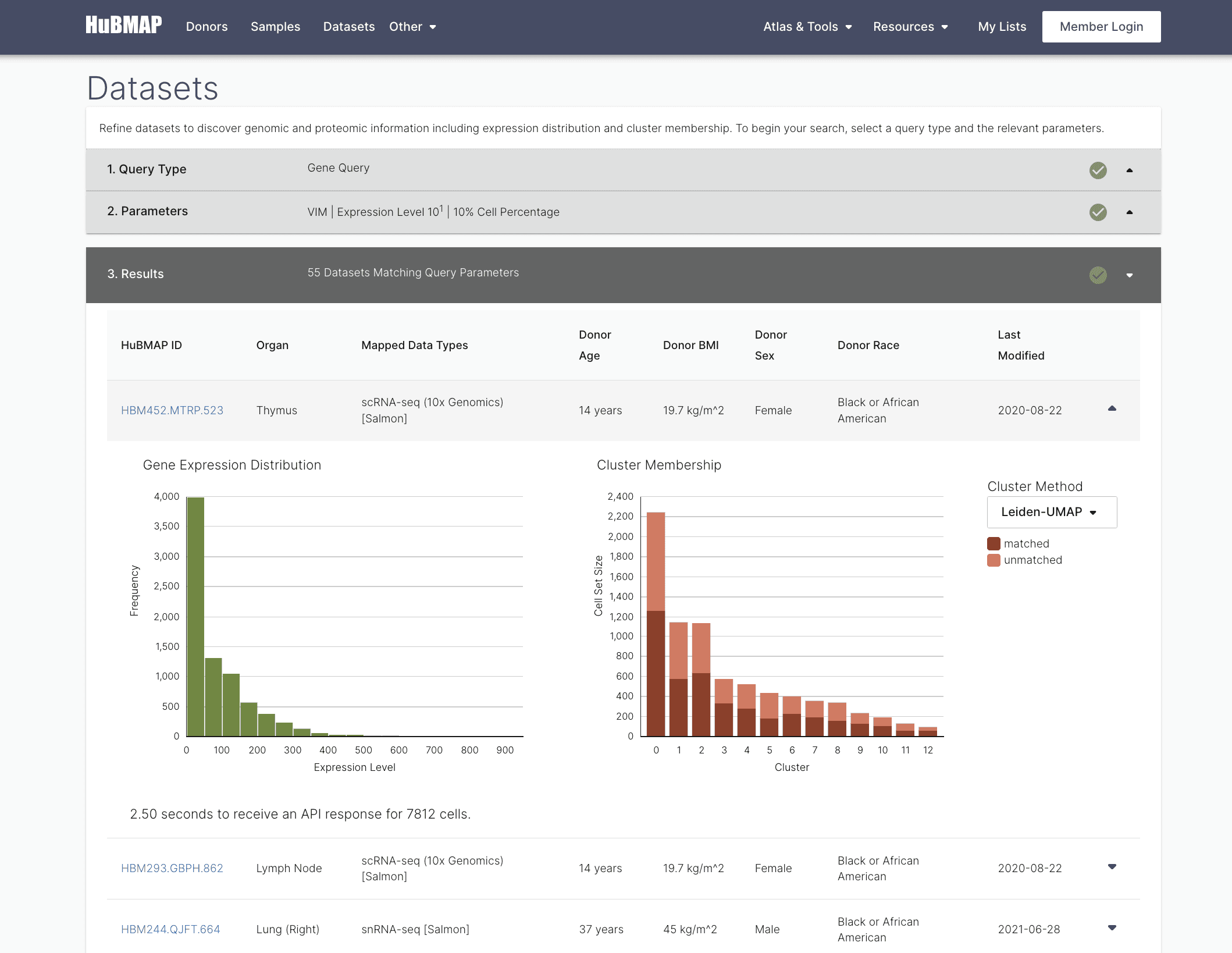Expand the HBM293.GBPH.862 Lymph Node row
1232x953 pixels.
pos(1112,867)
